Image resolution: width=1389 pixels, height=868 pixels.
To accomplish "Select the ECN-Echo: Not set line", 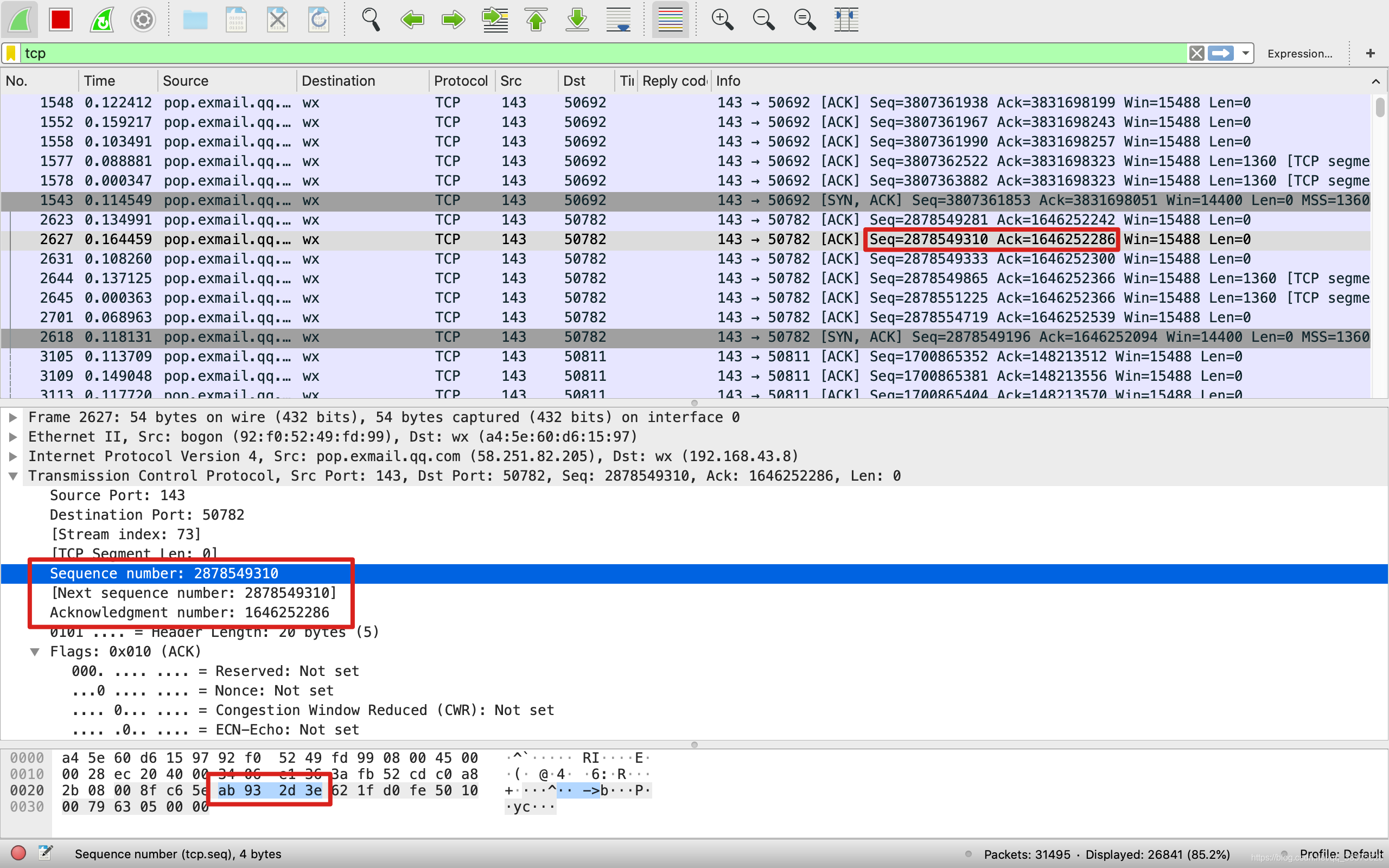I will pos(215,730).
